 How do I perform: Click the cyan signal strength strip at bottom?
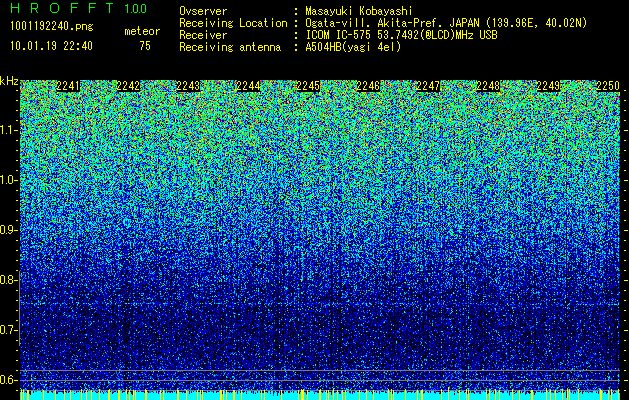point(320,395)
